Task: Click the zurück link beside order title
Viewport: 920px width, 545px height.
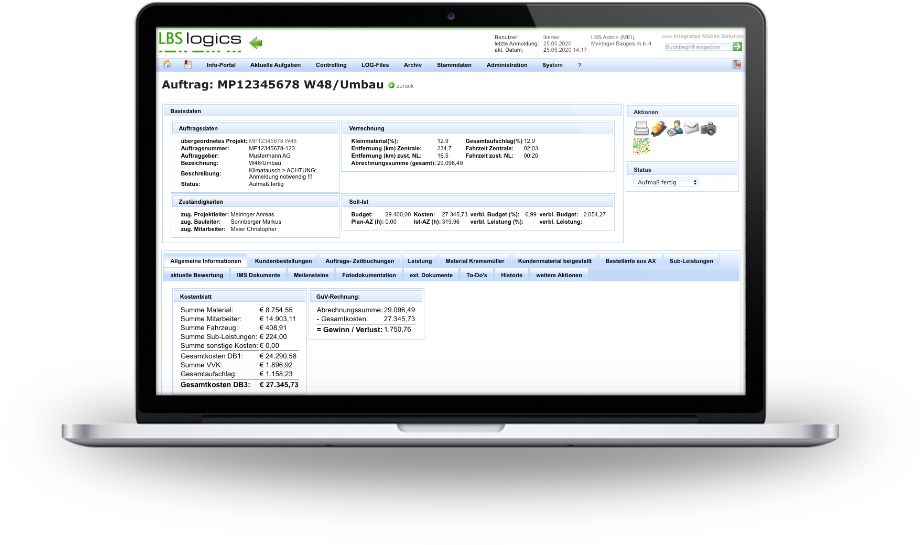Action: click(x=402, y=86)
